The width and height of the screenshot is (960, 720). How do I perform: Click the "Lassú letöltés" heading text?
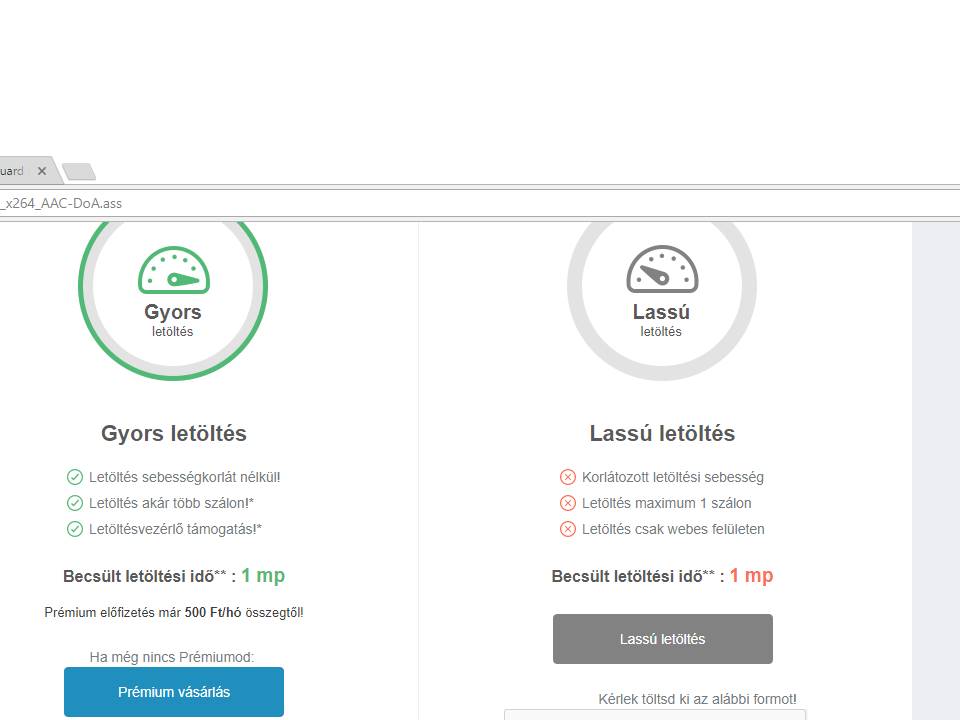[662, 434]
